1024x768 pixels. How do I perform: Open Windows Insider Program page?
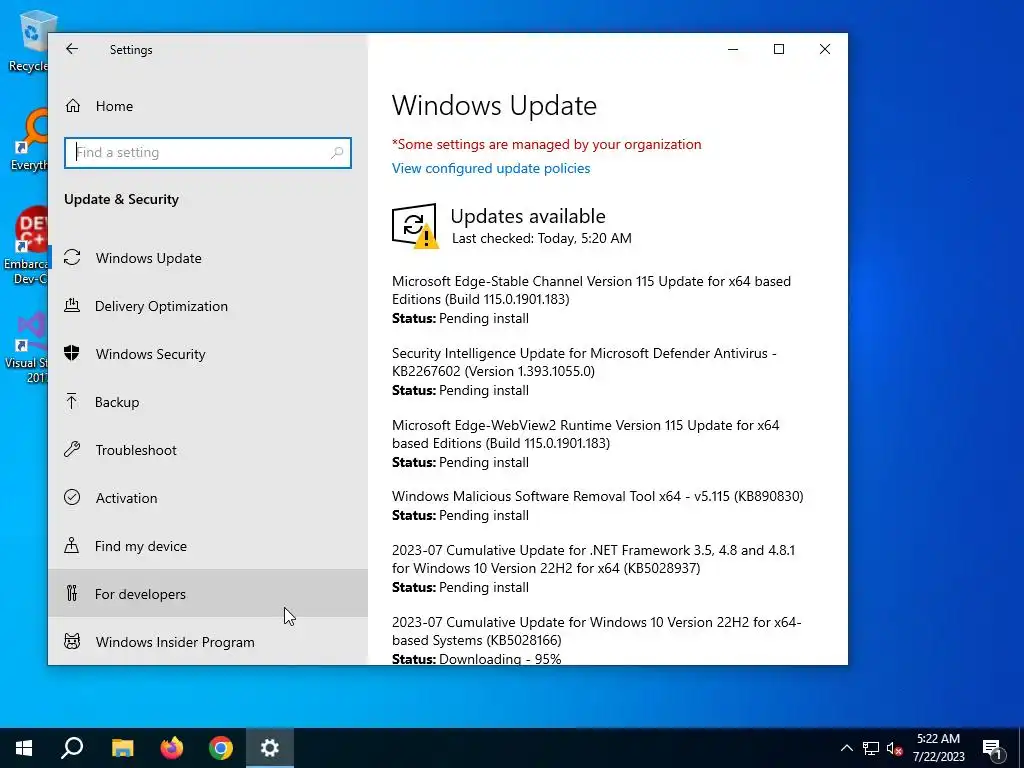coord(208,641)
